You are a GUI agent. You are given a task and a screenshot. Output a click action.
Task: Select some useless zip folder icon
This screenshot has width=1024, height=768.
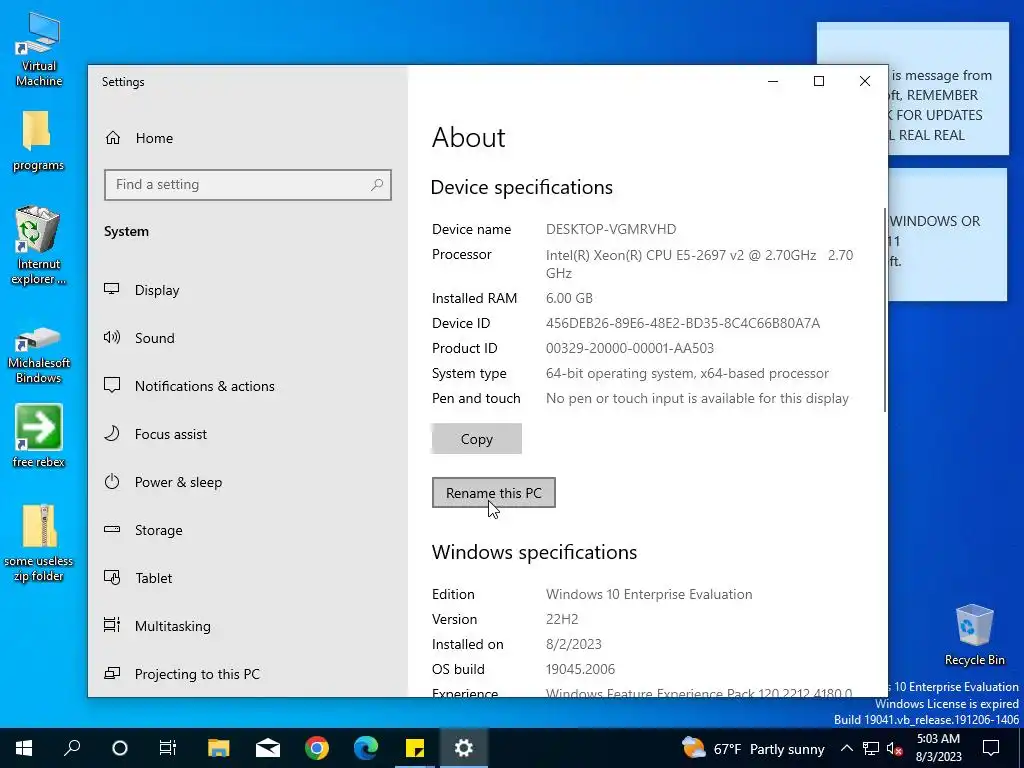point(39,542)
